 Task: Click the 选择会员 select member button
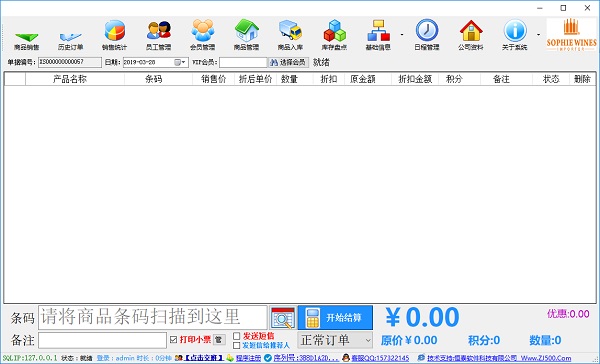pyautogui.click(x=288, y=62)
